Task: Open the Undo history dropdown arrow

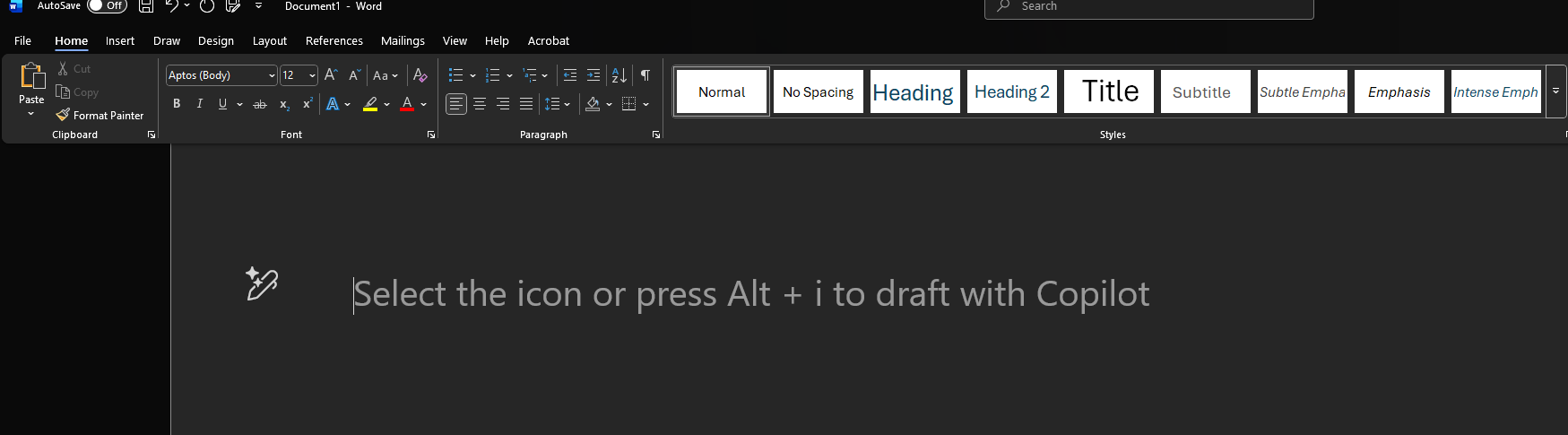Action: (x=186, y=5)
